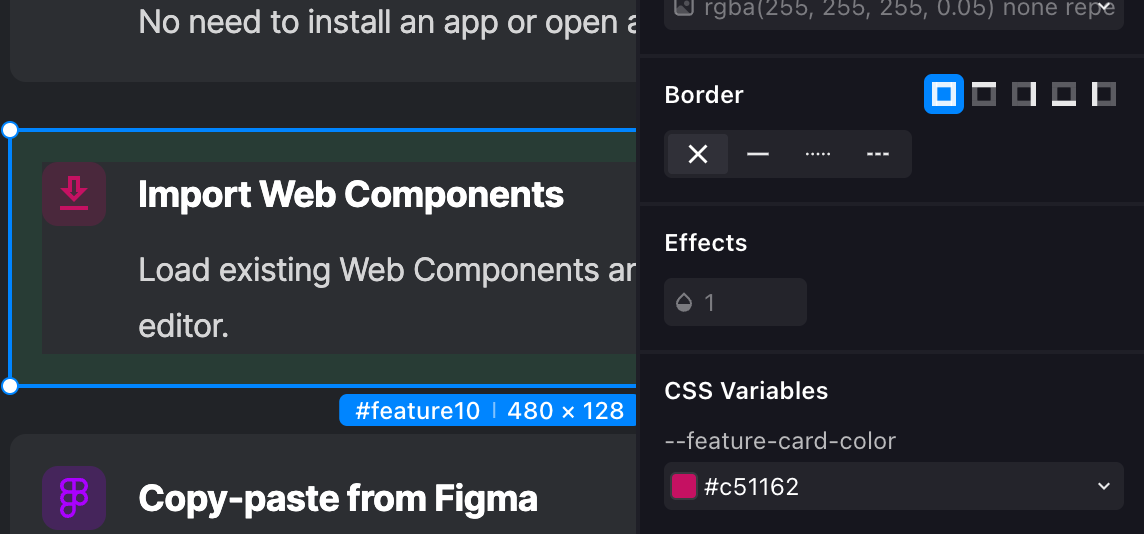Click the pink Import download icon
The width and height of the screenshot is (1144, 534).
(74, 194)
